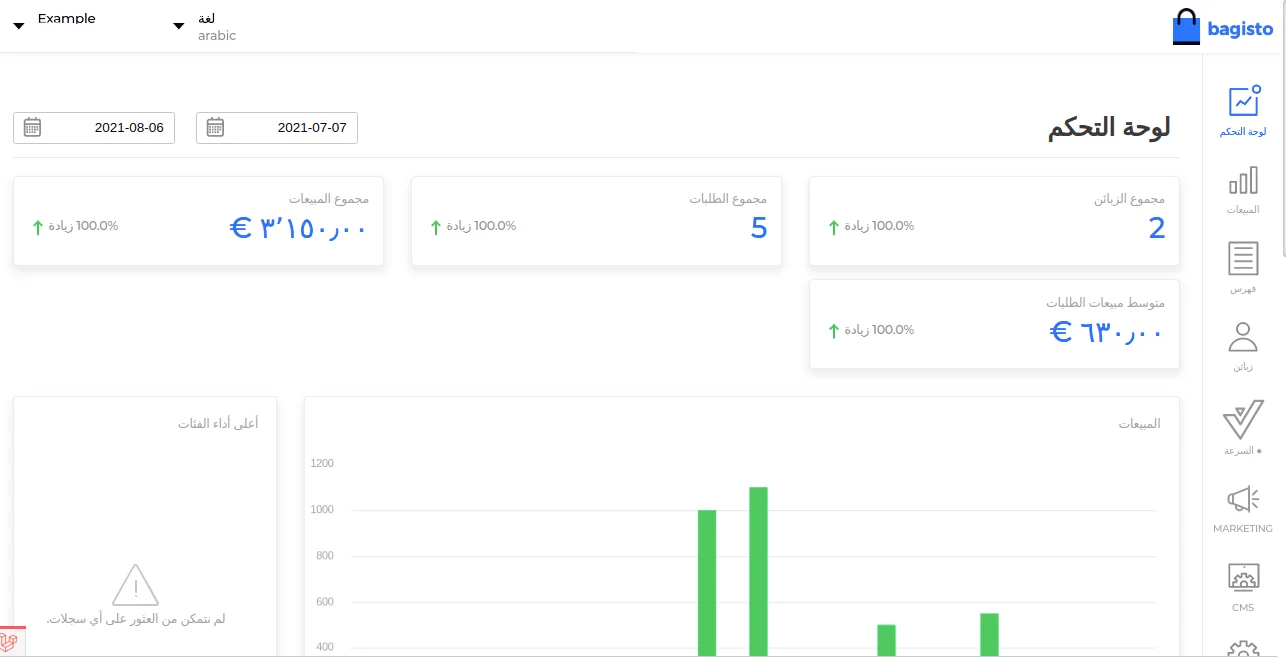Select the Example channel label
Image resolution: width=1286 pixels, height=657 pixels.
tap(67, 18)
